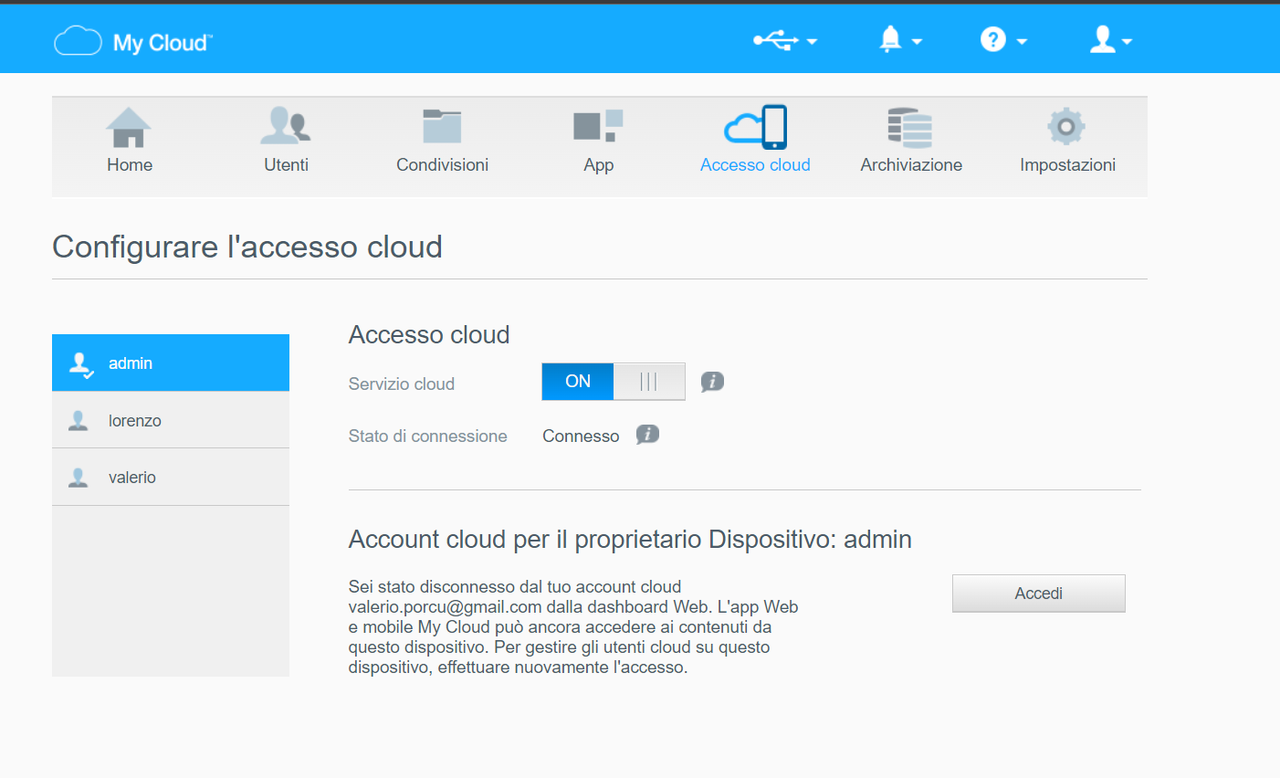The image size is (1280, 778).
Task: Toggle the Servizio cloud switch
Action: [613, 381]
